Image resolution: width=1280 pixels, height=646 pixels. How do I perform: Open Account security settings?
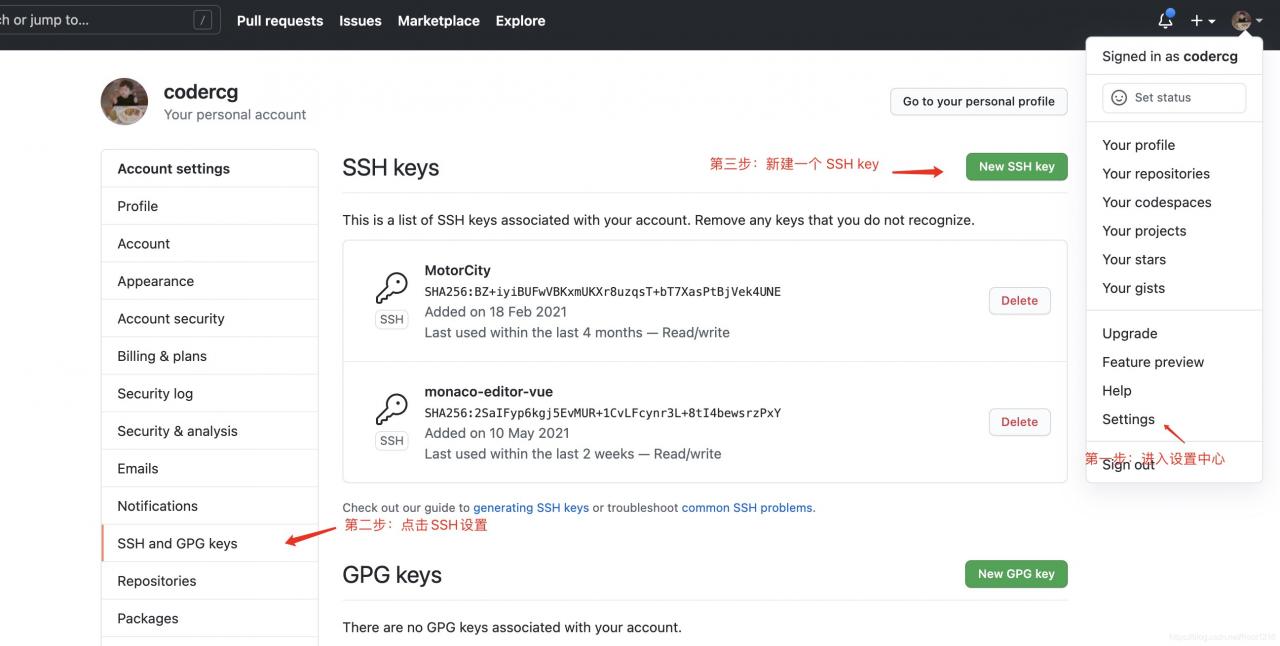171,319
